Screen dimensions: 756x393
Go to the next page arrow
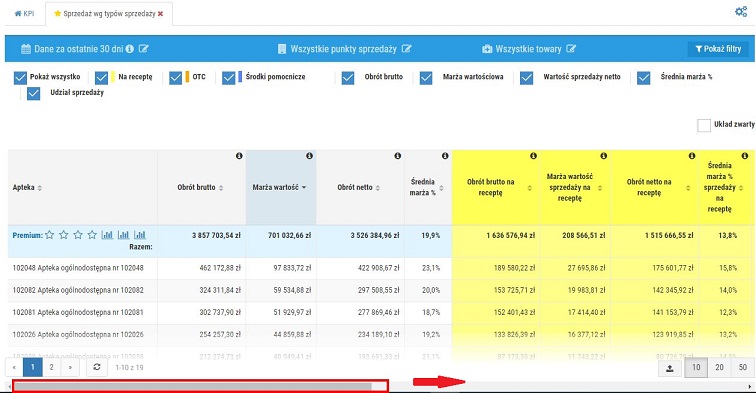click(70, 367)
